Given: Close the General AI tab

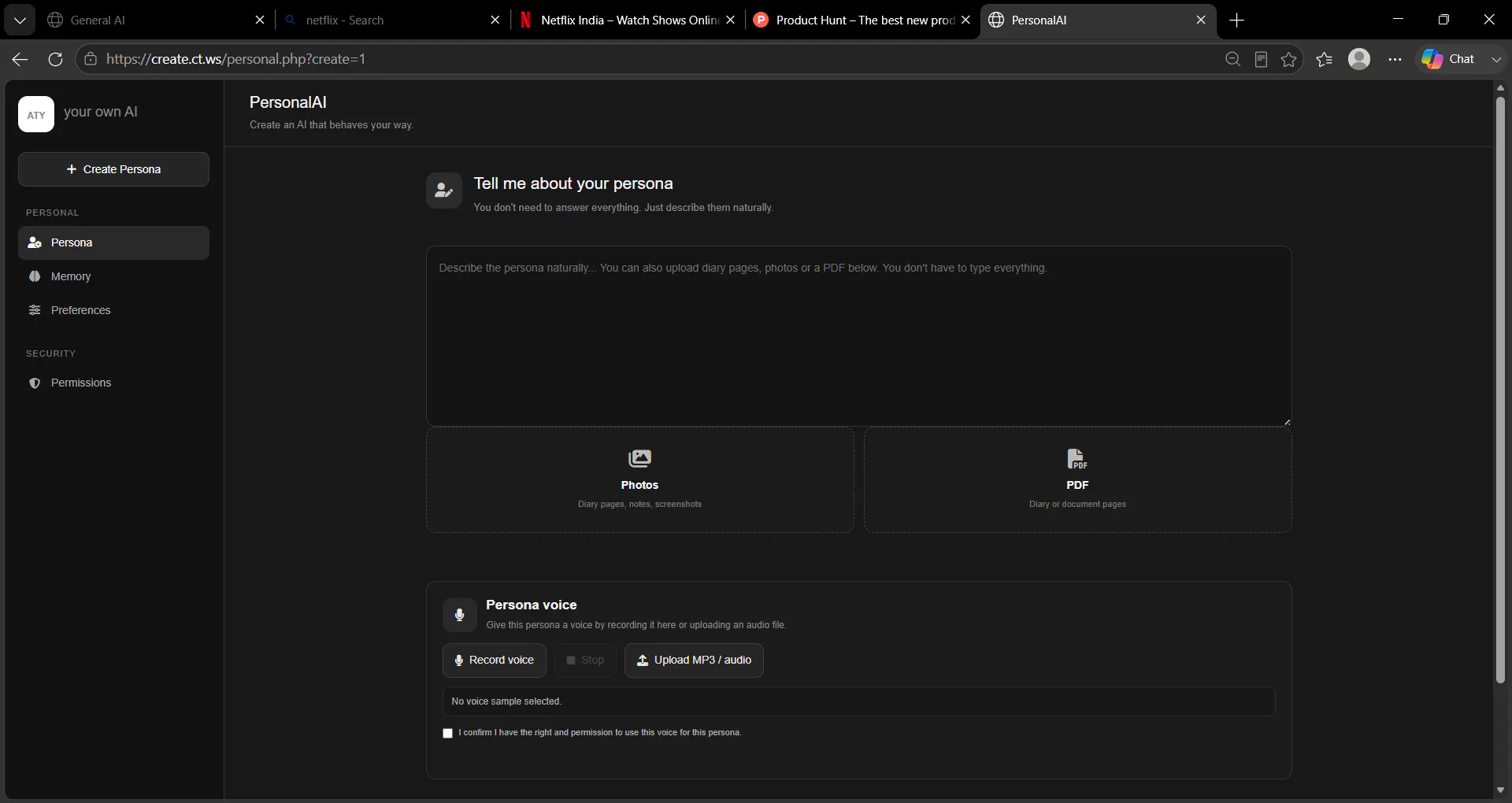Looking at the screenshot, I should tap(260, 20).
